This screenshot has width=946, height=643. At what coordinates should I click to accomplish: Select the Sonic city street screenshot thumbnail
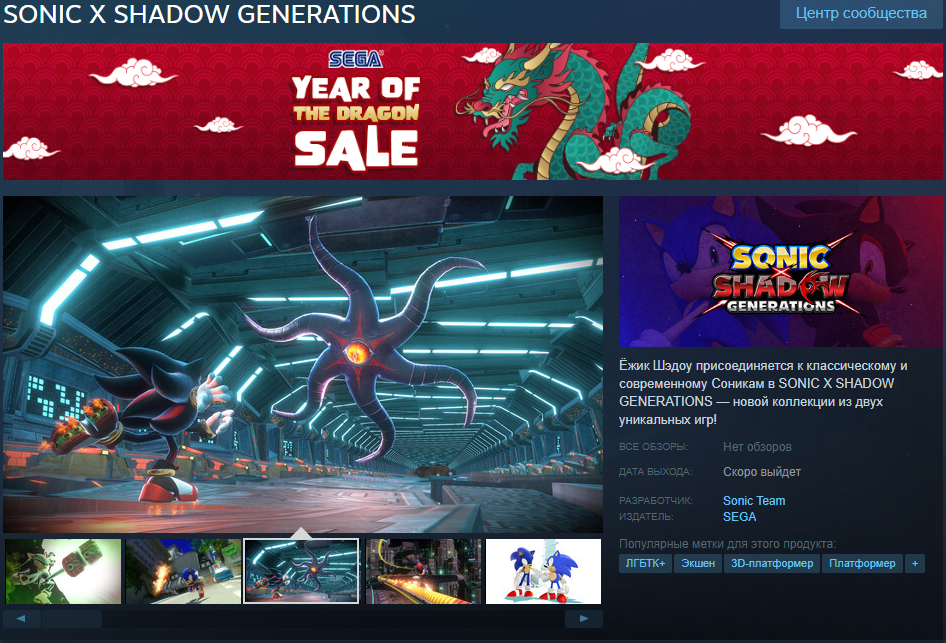pos(183,571)
